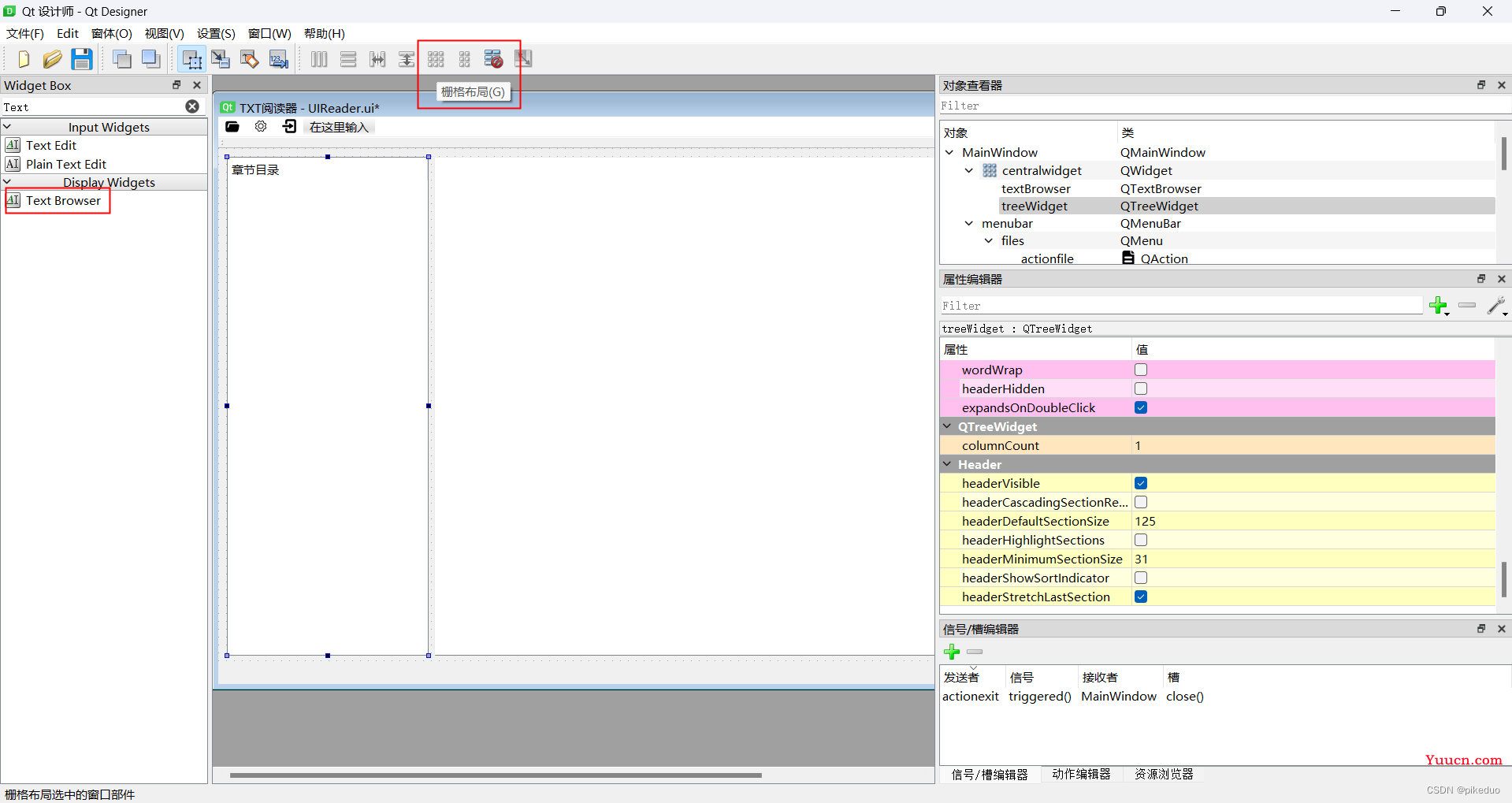Viewport: 1512px width, 803px height.
Task: Click the property editor Filter field
Action: pos(1181,306)
